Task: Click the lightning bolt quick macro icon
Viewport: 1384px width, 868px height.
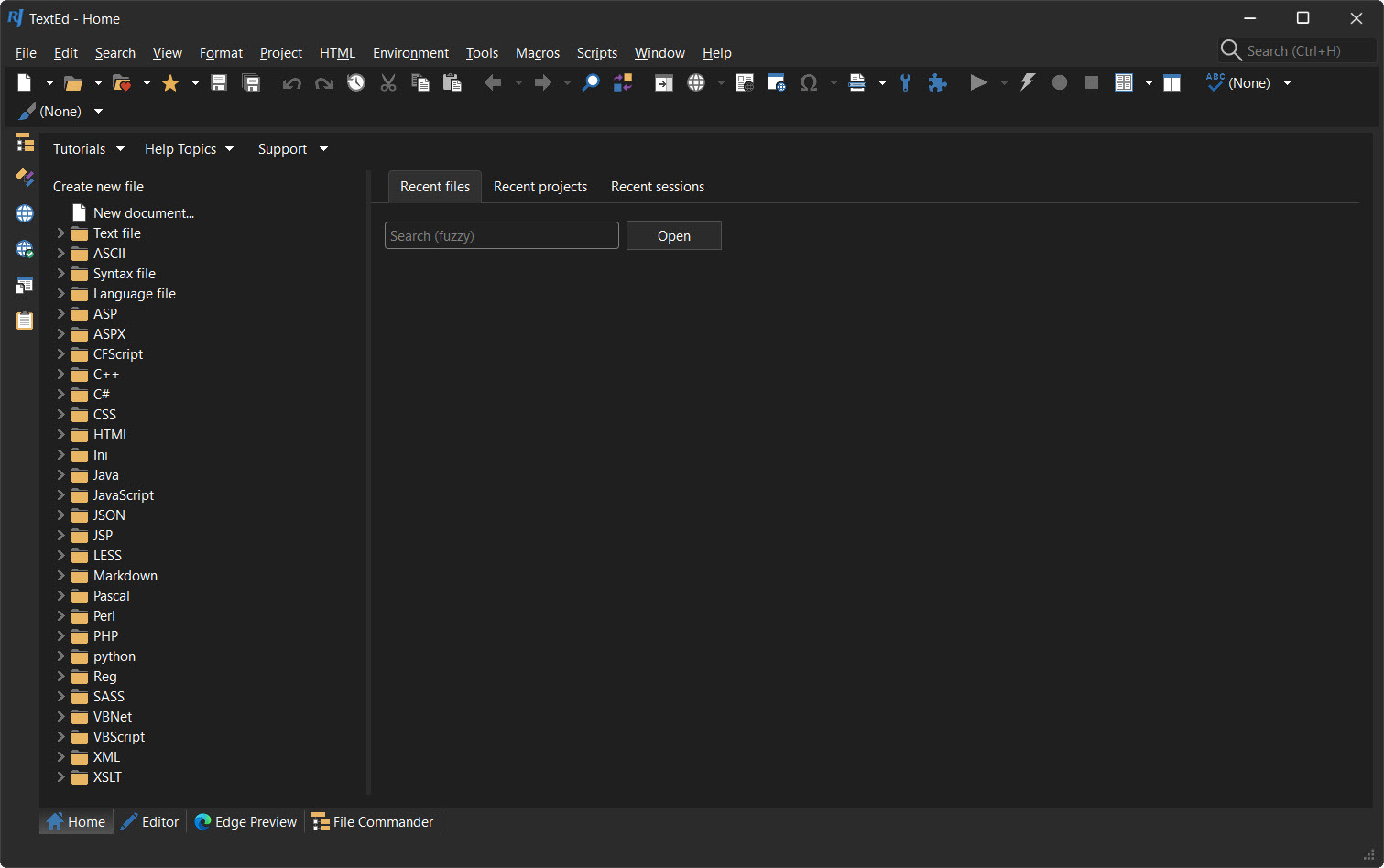Action: [x=1028, y=83]
